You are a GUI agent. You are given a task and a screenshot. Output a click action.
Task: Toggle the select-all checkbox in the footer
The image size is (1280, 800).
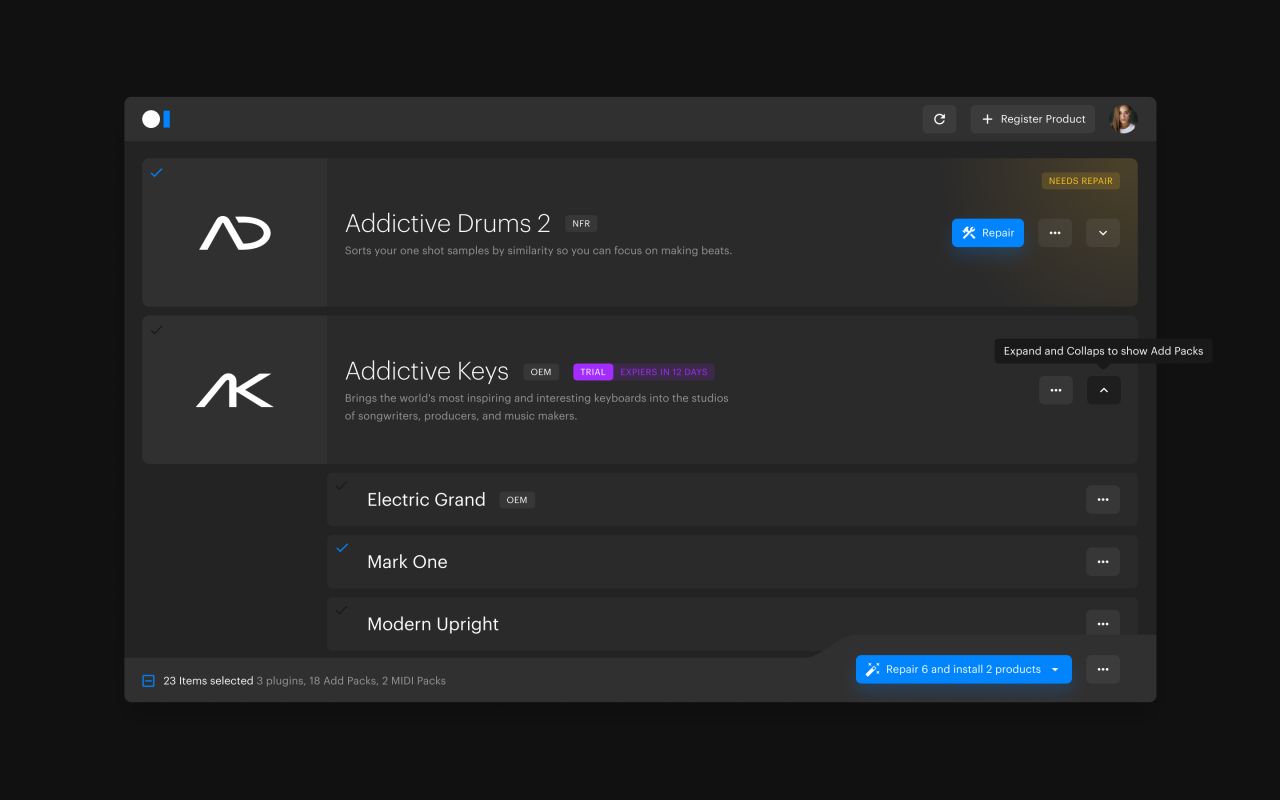pos(148,681)
